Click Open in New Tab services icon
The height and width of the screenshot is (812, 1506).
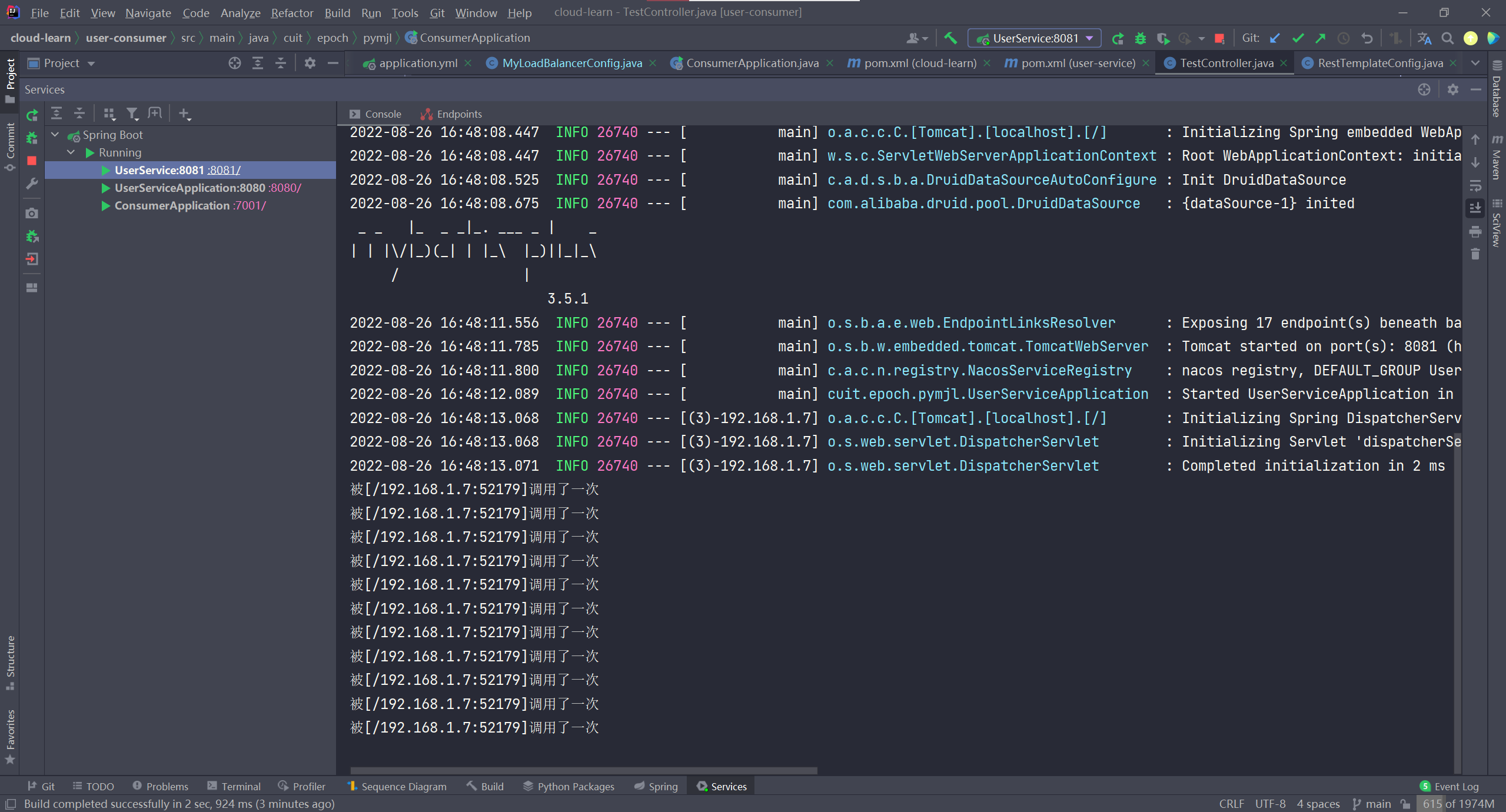155,114
